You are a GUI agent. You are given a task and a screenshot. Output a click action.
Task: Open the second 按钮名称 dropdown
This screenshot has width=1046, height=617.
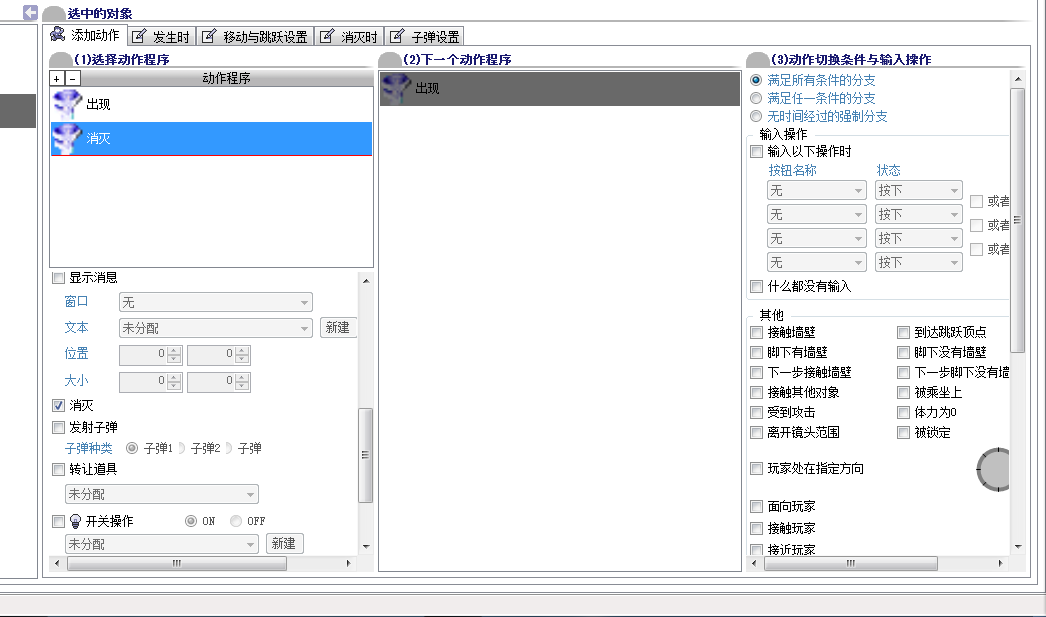pyautogui.click(x=817, y=215)
